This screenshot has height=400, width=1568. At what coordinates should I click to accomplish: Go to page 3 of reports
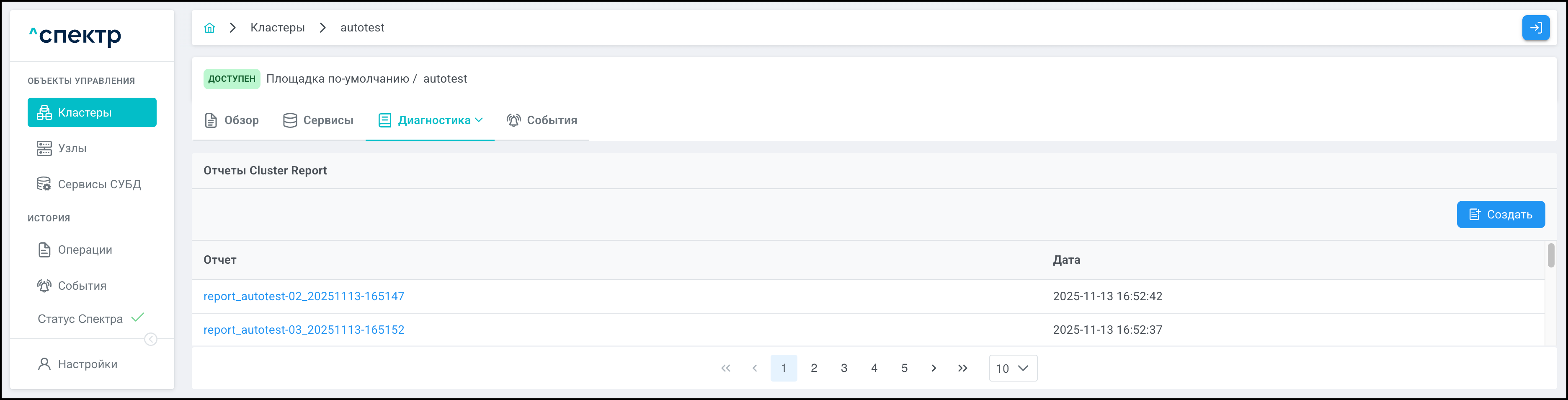[843, 368]
